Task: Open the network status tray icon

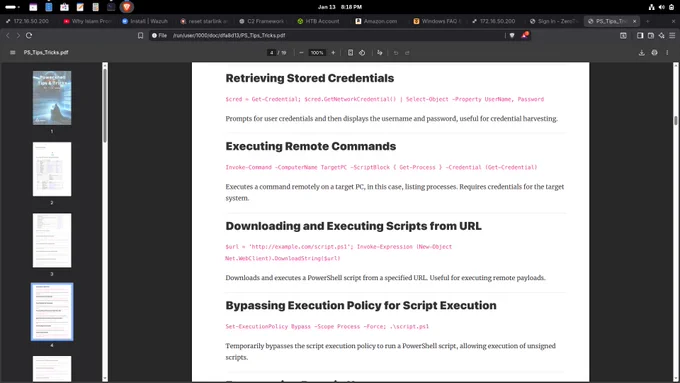Action: point(651,7)
